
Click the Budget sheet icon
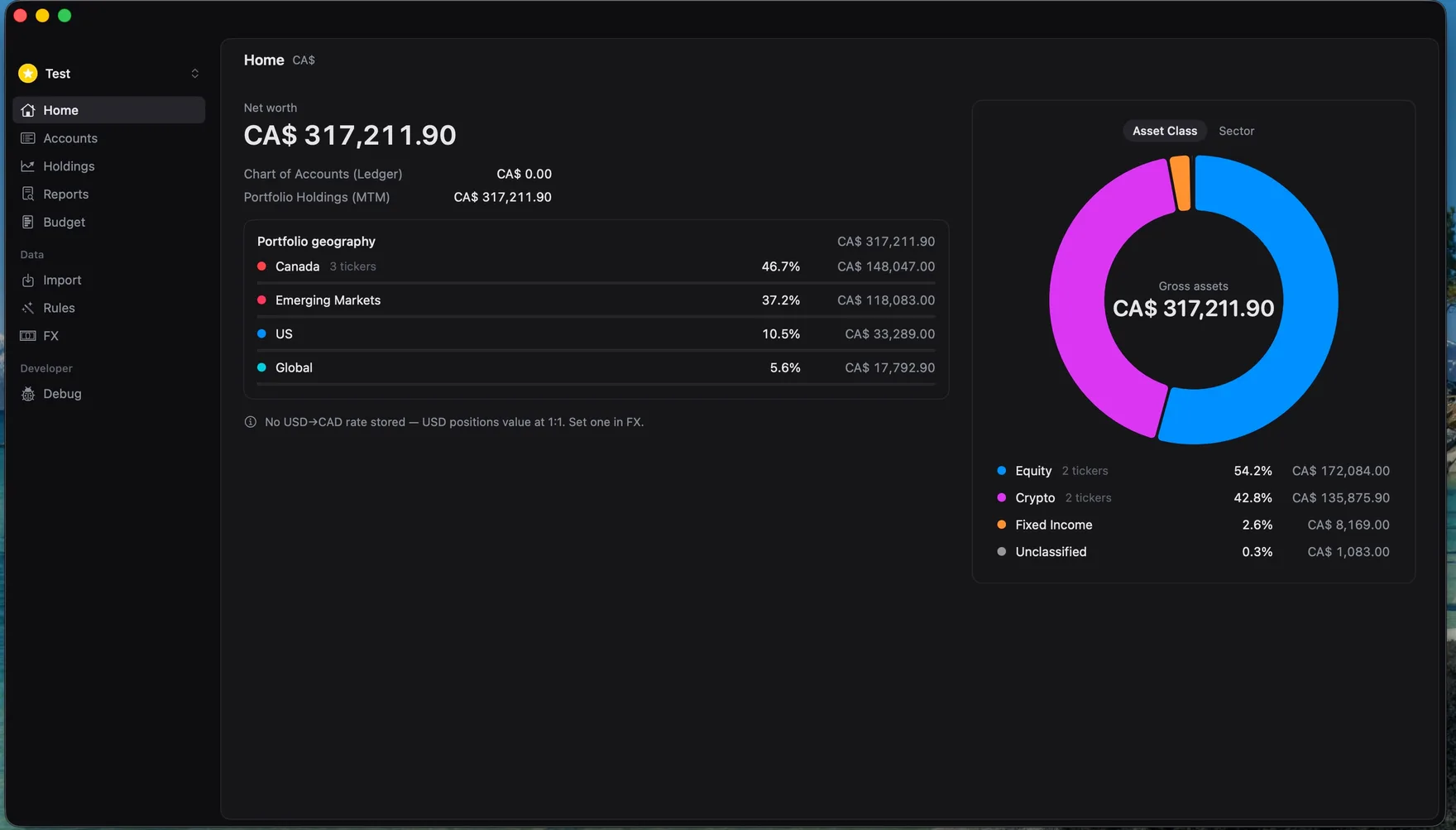[28, 223]
